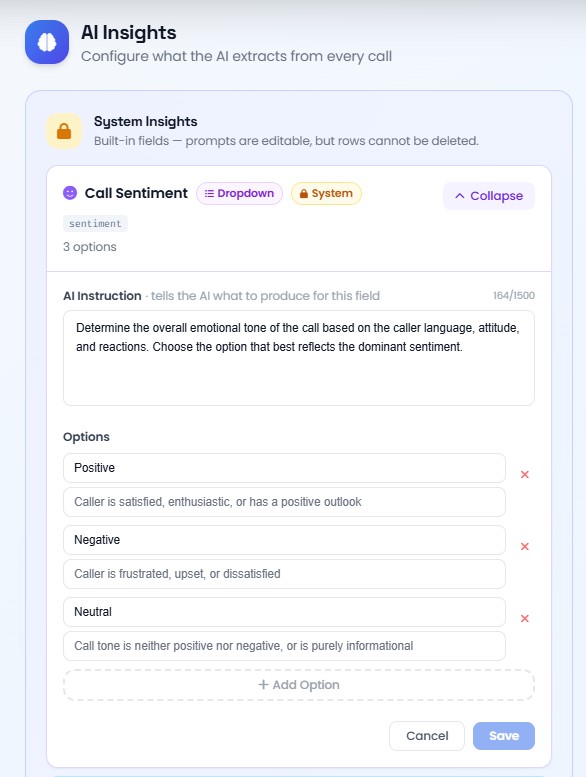Click the Call Sentiment smiley icon
586x777 pixels.
[x=70, y=193]
